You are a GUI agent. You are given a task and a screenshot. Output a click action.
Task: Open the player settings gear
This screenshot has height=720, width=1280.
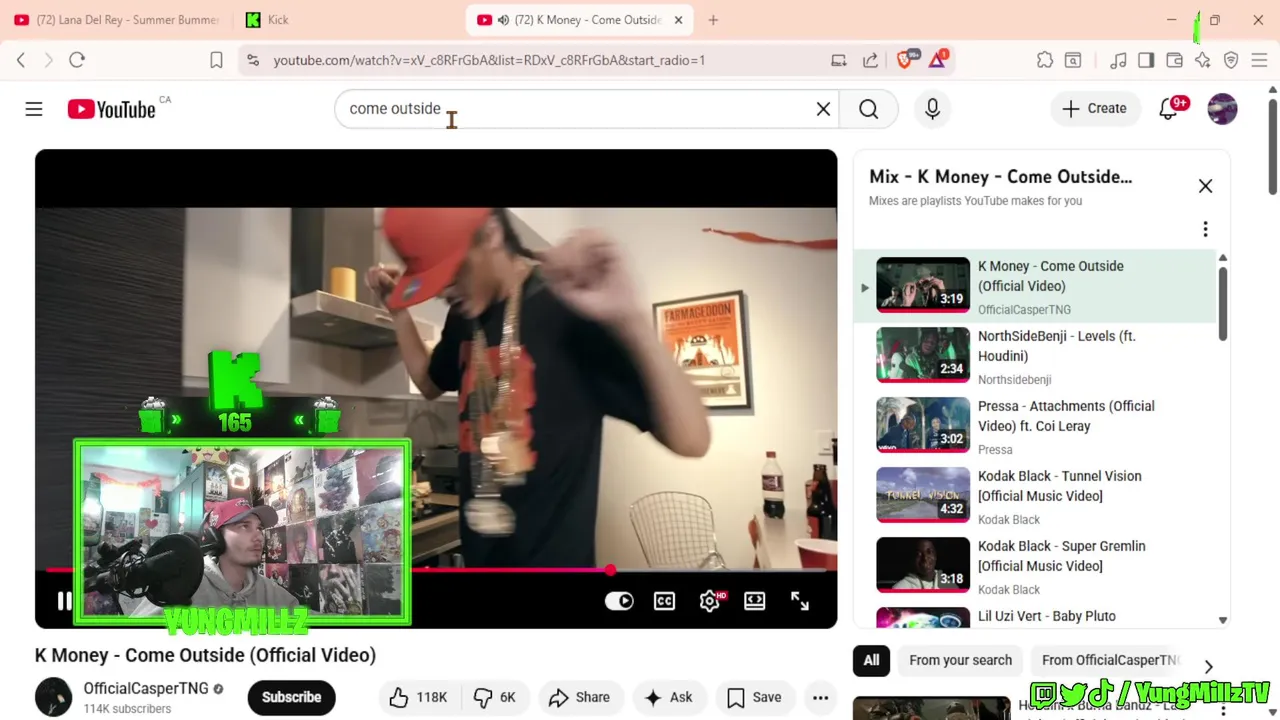tap(710, 601)
